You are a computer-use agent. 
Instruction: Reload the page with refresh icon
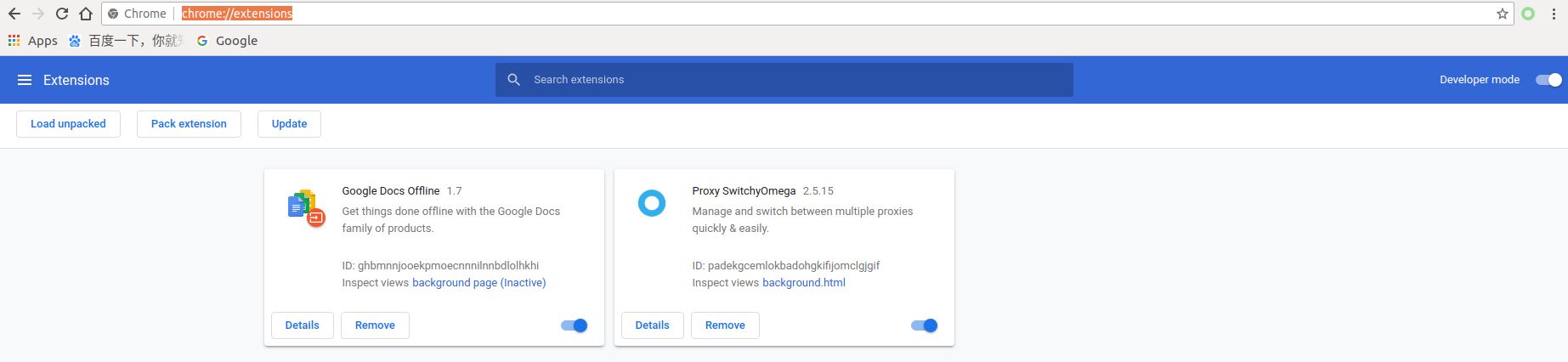[x=61, y=14]
